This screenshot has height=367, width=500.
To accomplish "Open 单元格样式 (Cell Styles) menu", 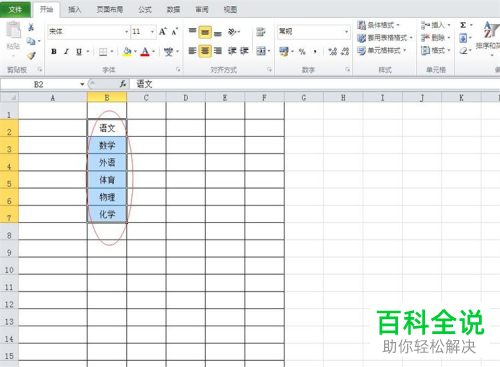I will tap(381, 50).
